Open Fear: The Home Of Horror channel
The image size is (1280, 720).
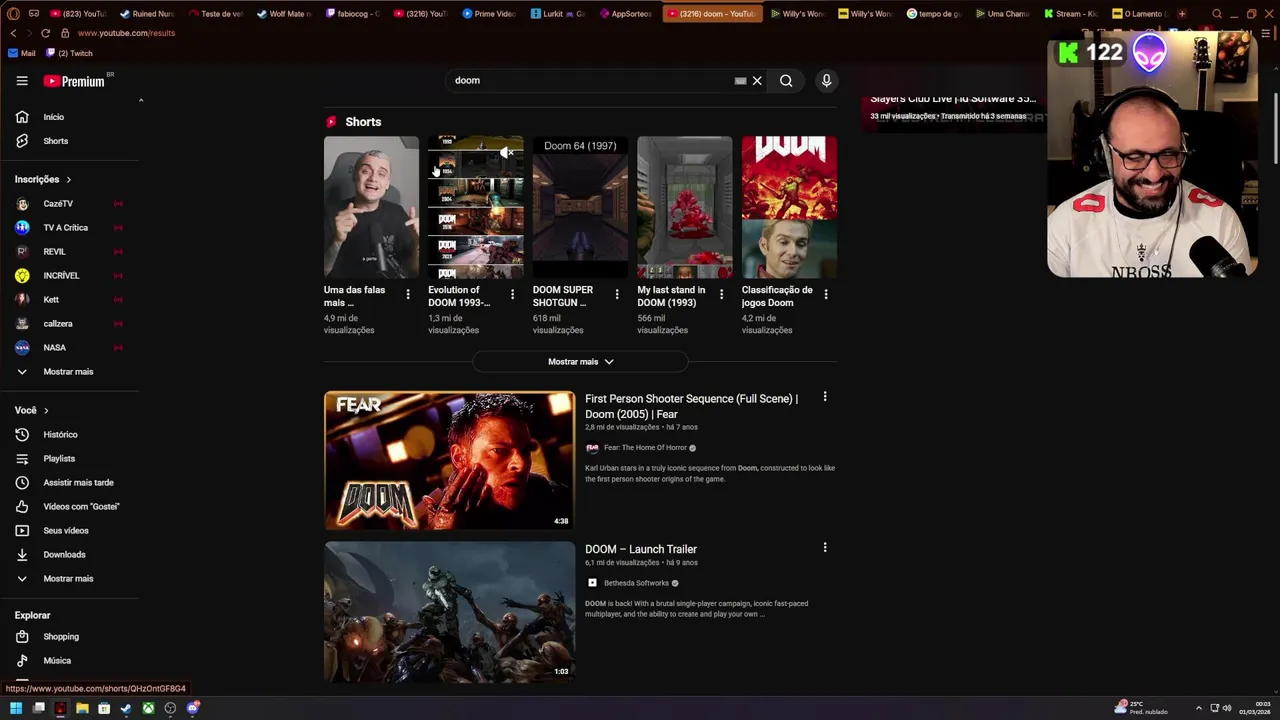pyautogui.click(x=645, y=448)
